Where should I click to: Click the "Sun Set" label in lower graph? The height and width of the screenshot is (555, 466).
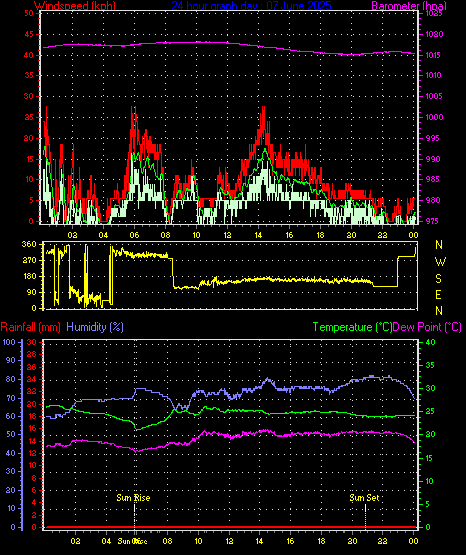point(364,498)
